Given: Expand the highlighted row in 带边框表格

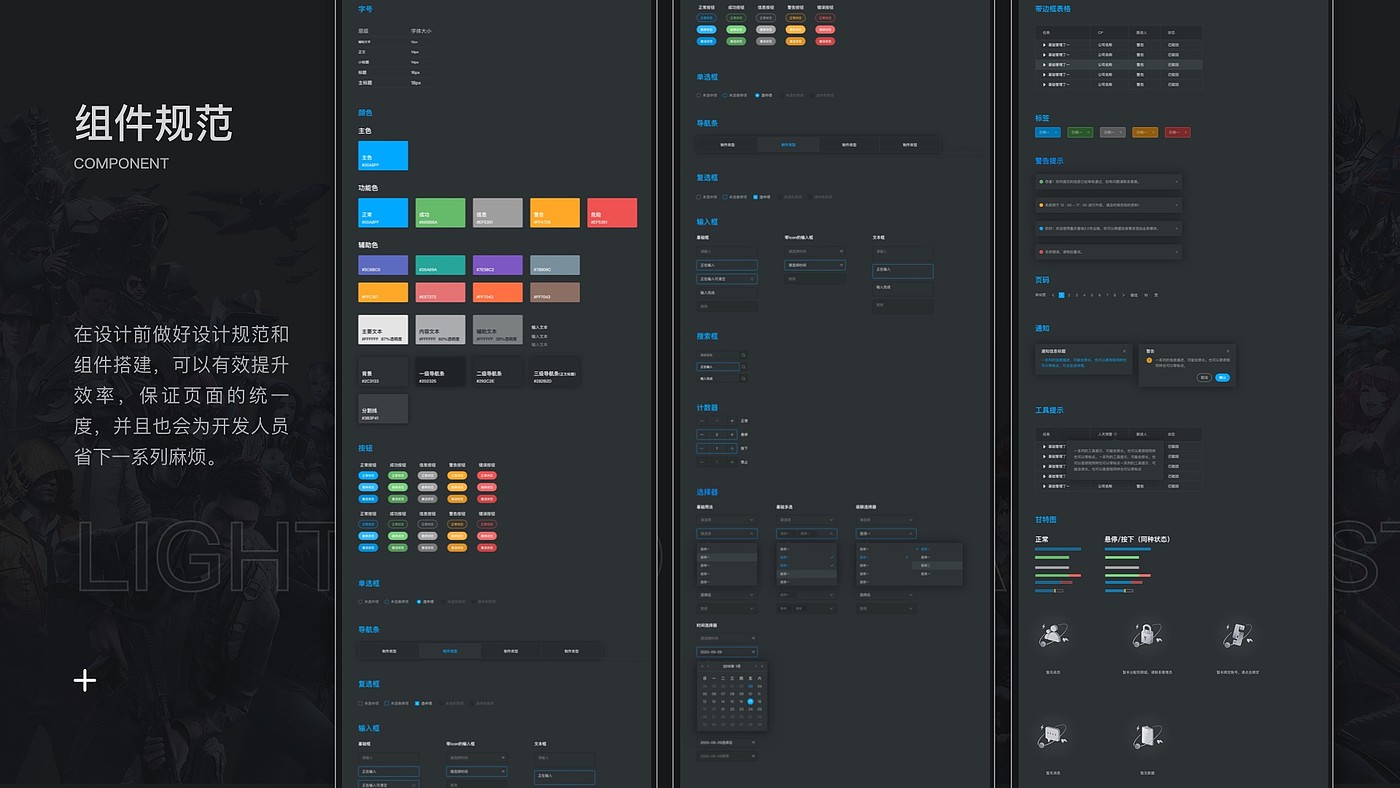Looking at the screenshot, I should (x=1044, y=64).
